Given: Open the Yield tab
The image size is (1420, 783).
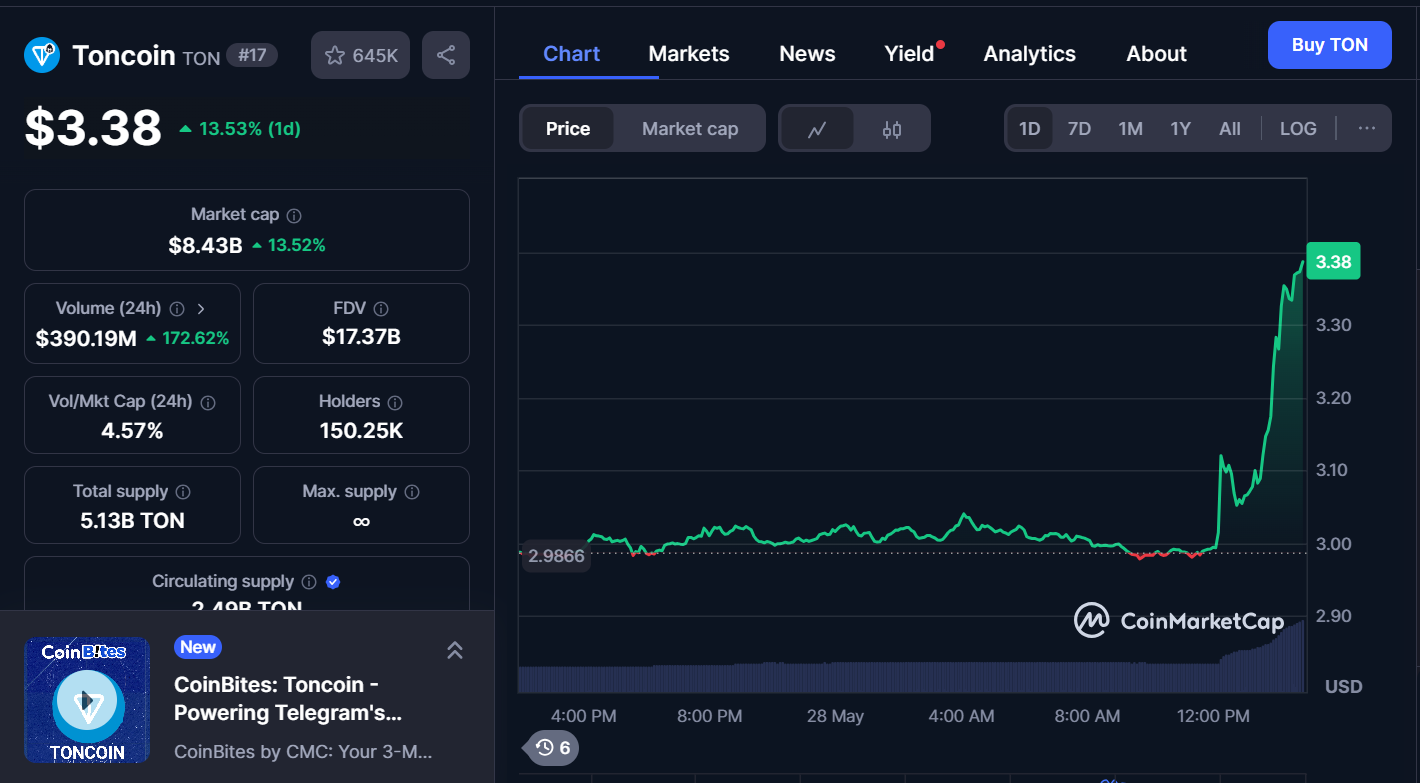Looking at the screenshot, I should click(909, 54).
